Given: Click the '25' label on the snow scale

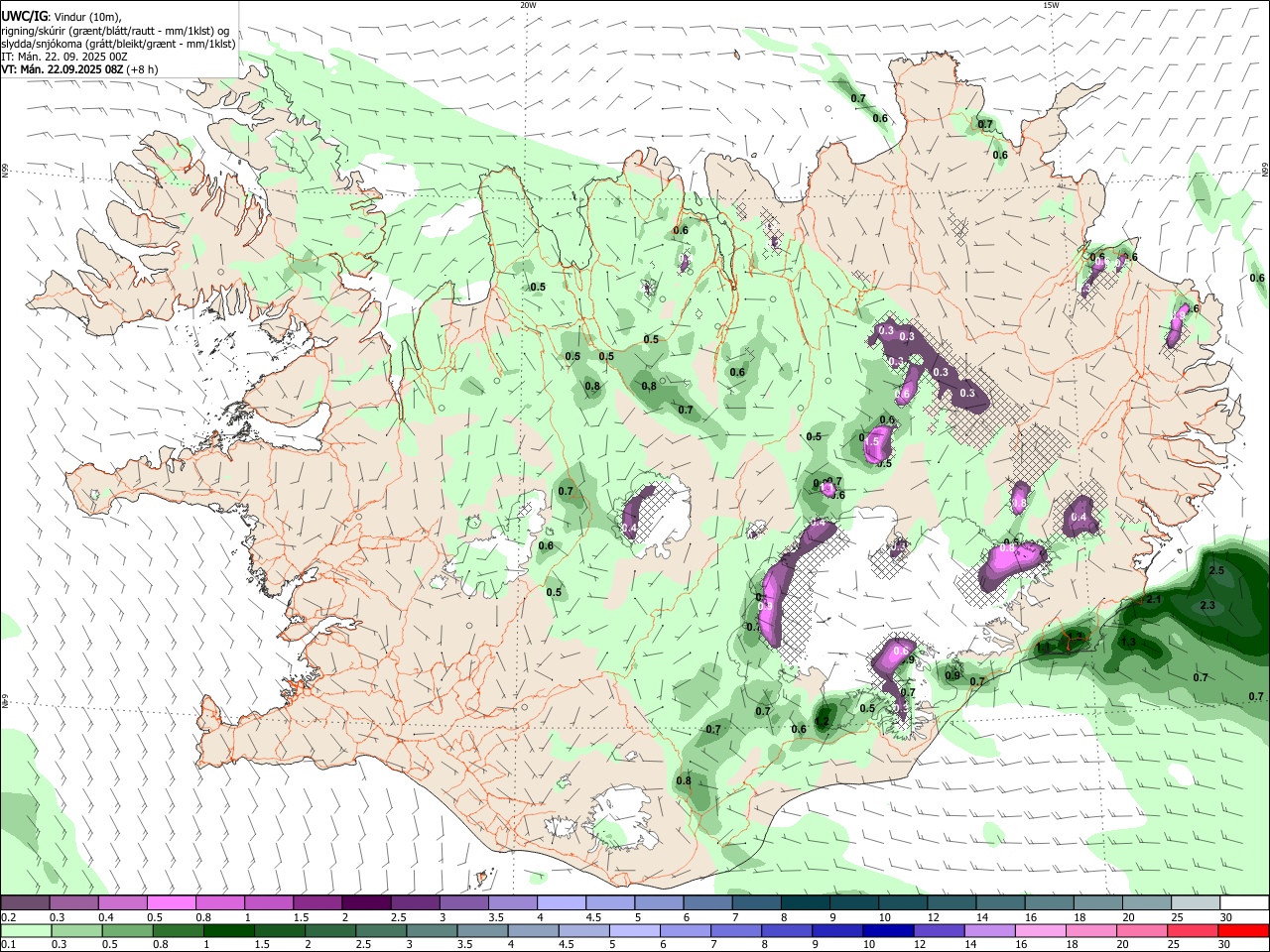Looking at the screenshot, I should (x=1176, y=917).
